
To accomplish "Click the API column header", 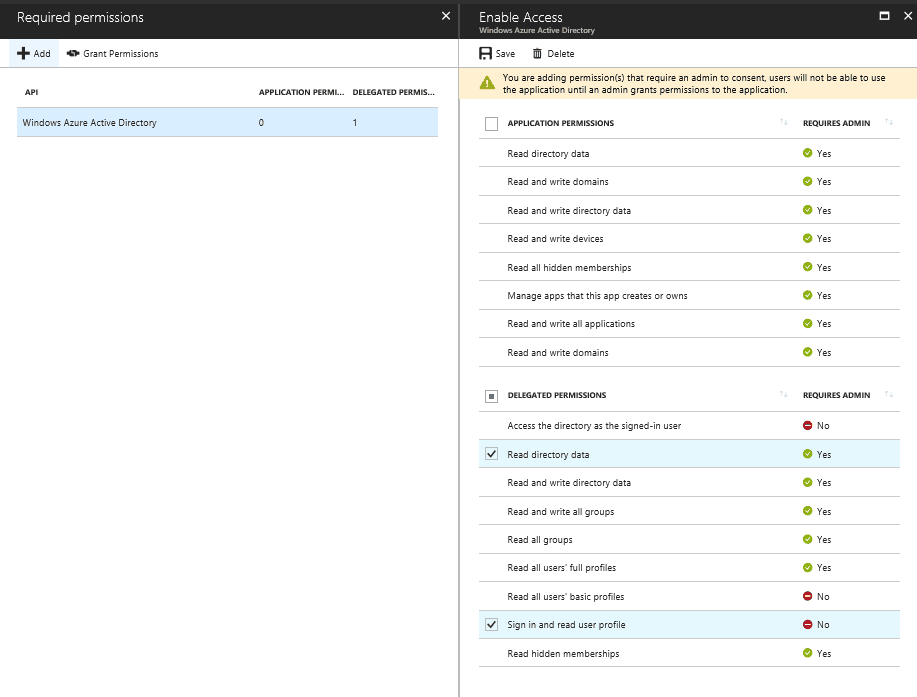I will (x=32, y=92).
